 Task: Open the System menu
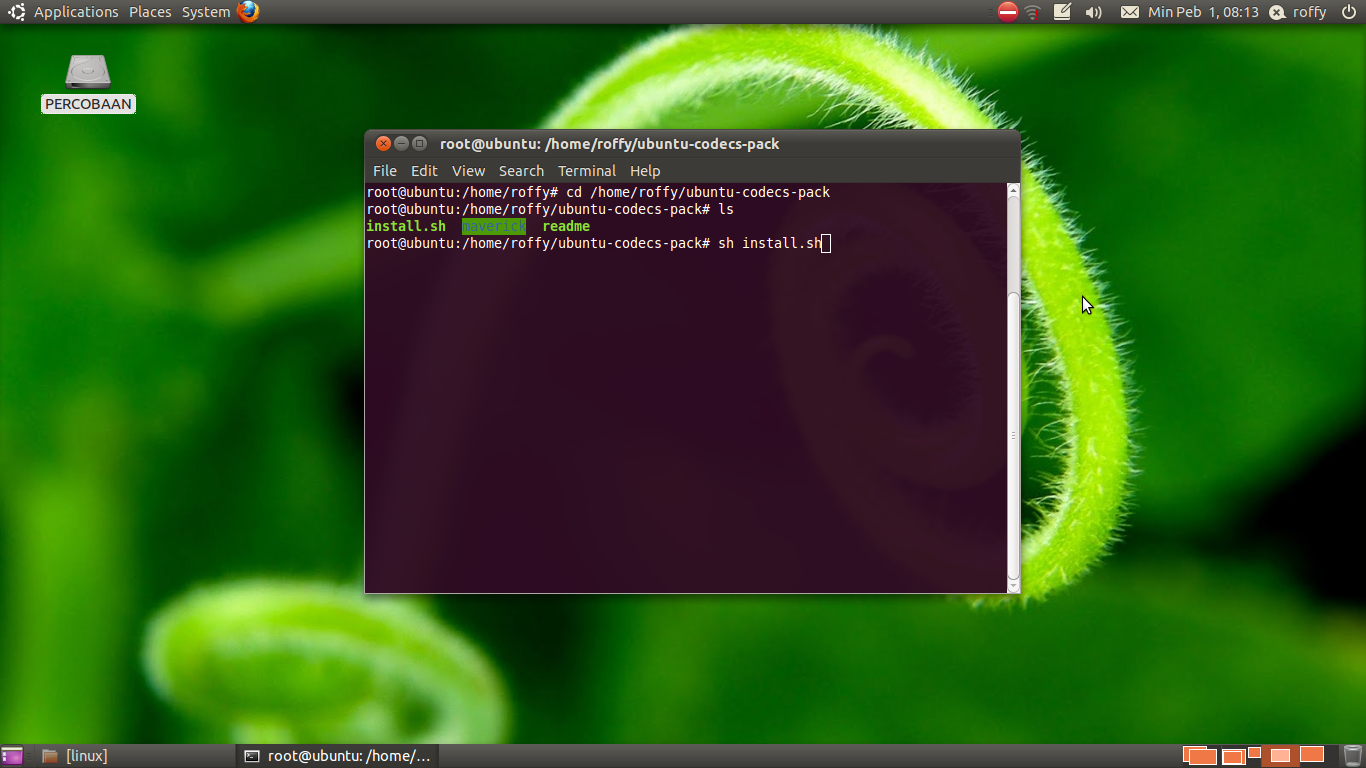(x=206, y=12)
